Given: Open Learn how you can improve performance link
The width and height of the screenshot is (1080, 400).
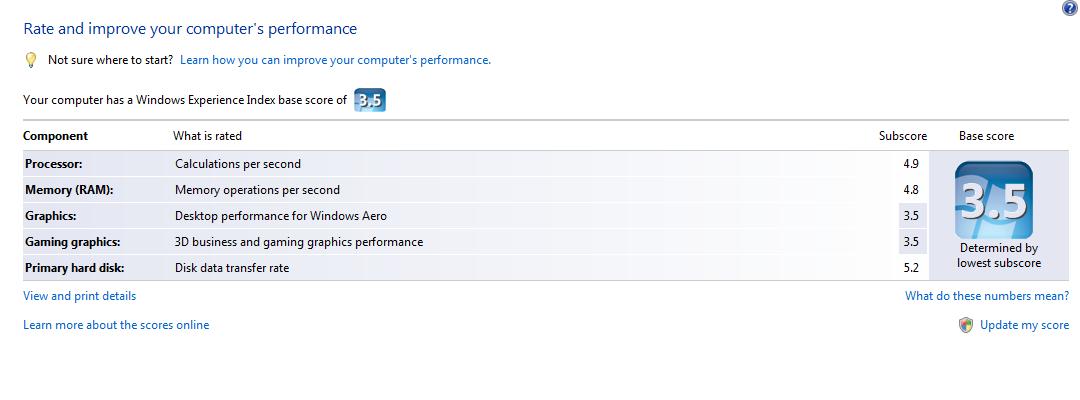Looking at the screenshot, I should point(335,60).
